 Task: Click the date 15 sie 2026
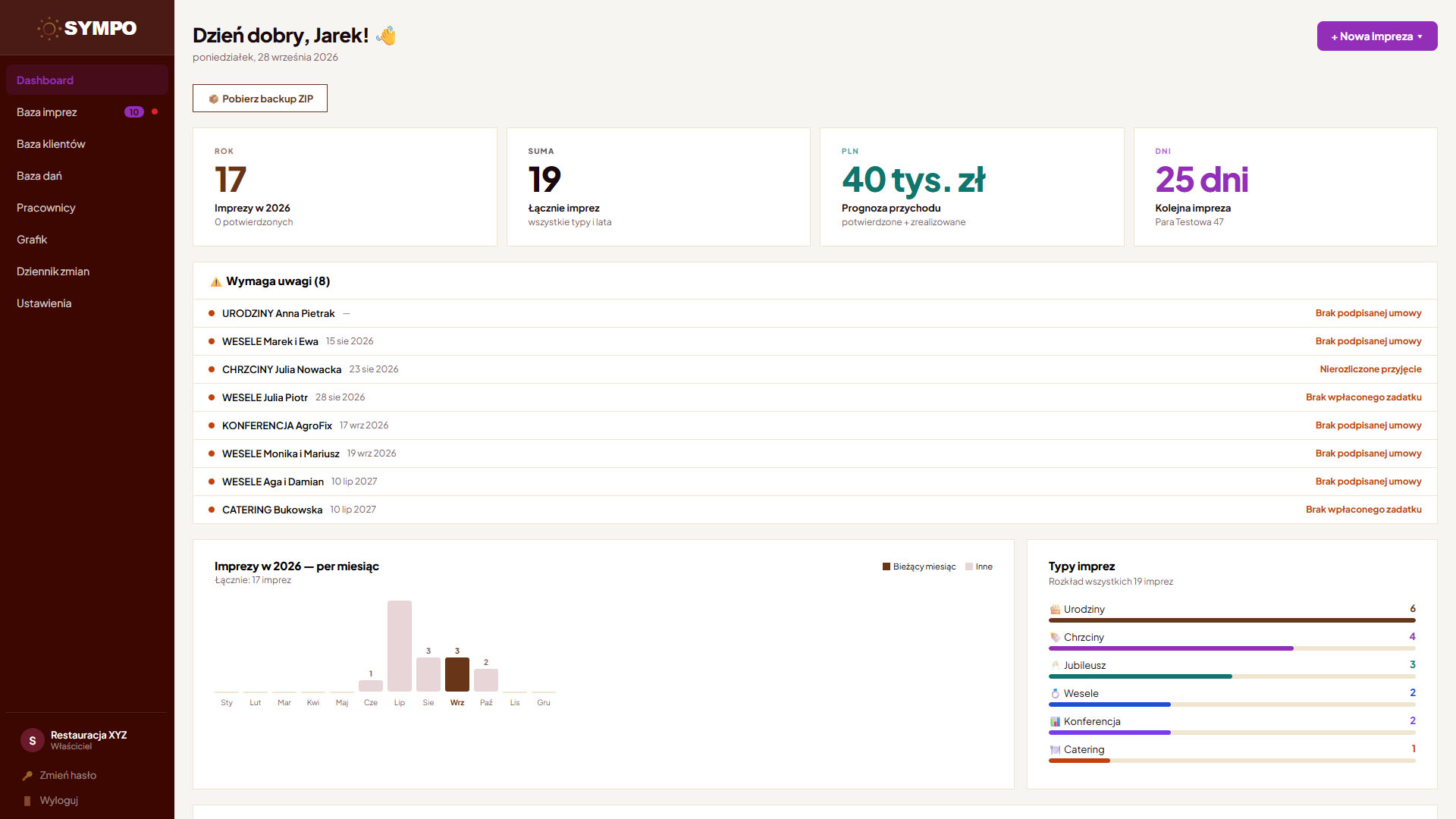tap(350, 341)
